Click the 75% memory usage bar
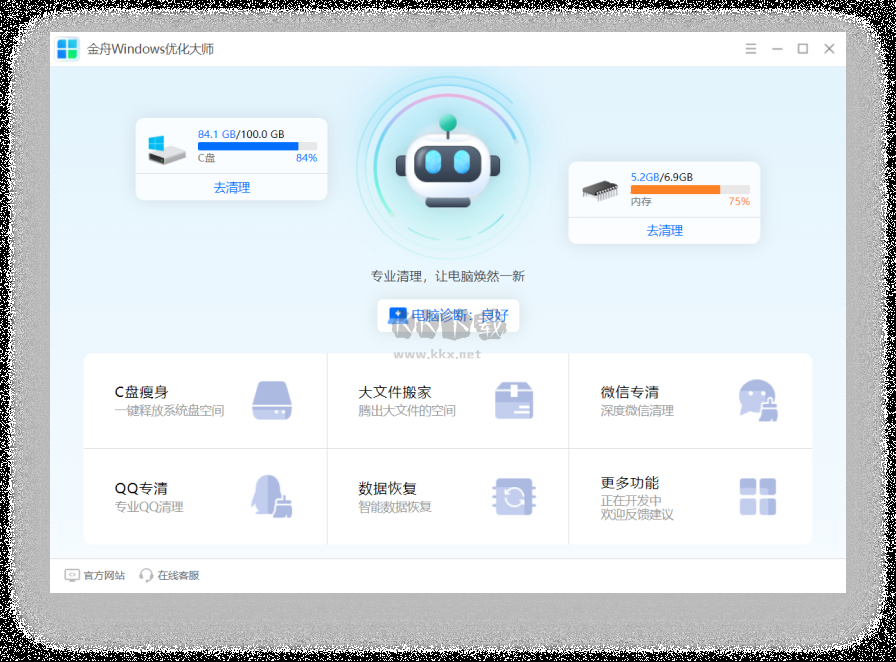 (x=690, y=186)
